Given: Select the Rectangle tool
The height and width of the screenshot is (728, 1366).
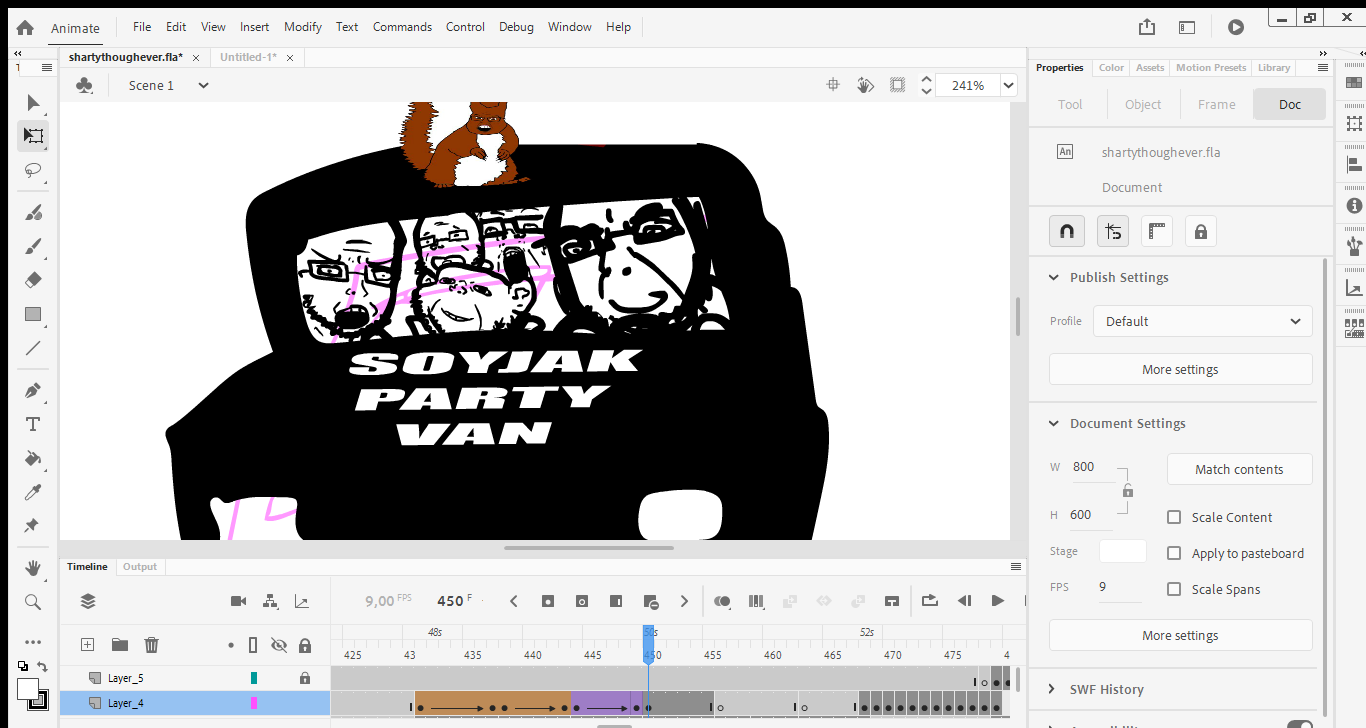Looking at the screenshot, I should [x=33, y=314].
